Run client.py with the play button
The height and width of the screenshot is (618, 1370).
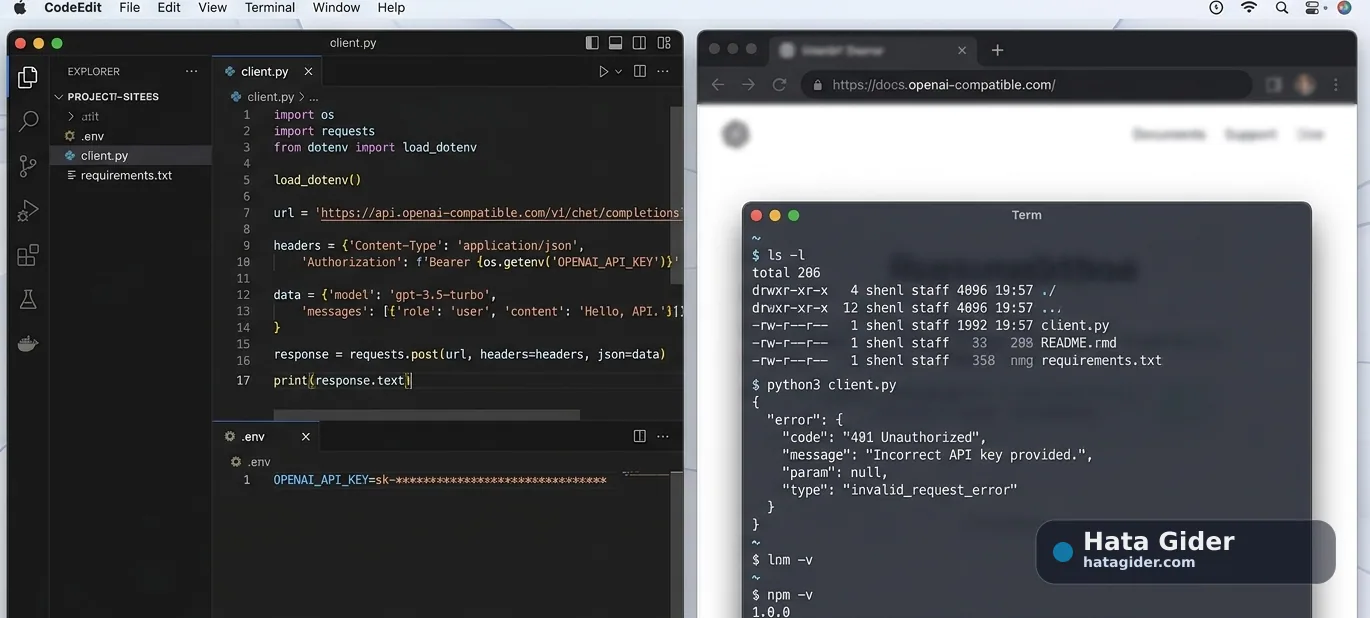(603, 72)
